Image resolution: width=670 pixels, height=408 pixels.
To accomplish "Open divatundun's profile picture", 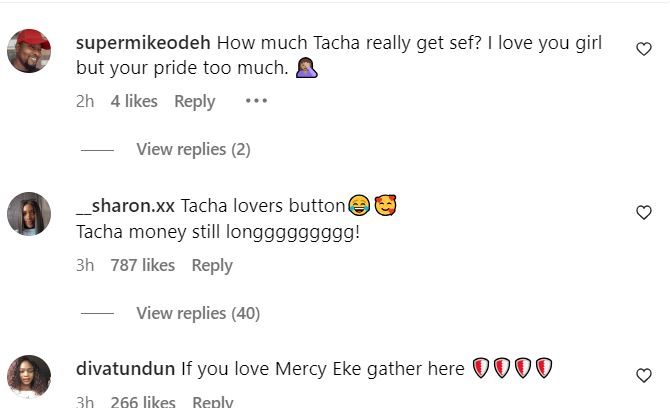I will (x=30, y=376).
